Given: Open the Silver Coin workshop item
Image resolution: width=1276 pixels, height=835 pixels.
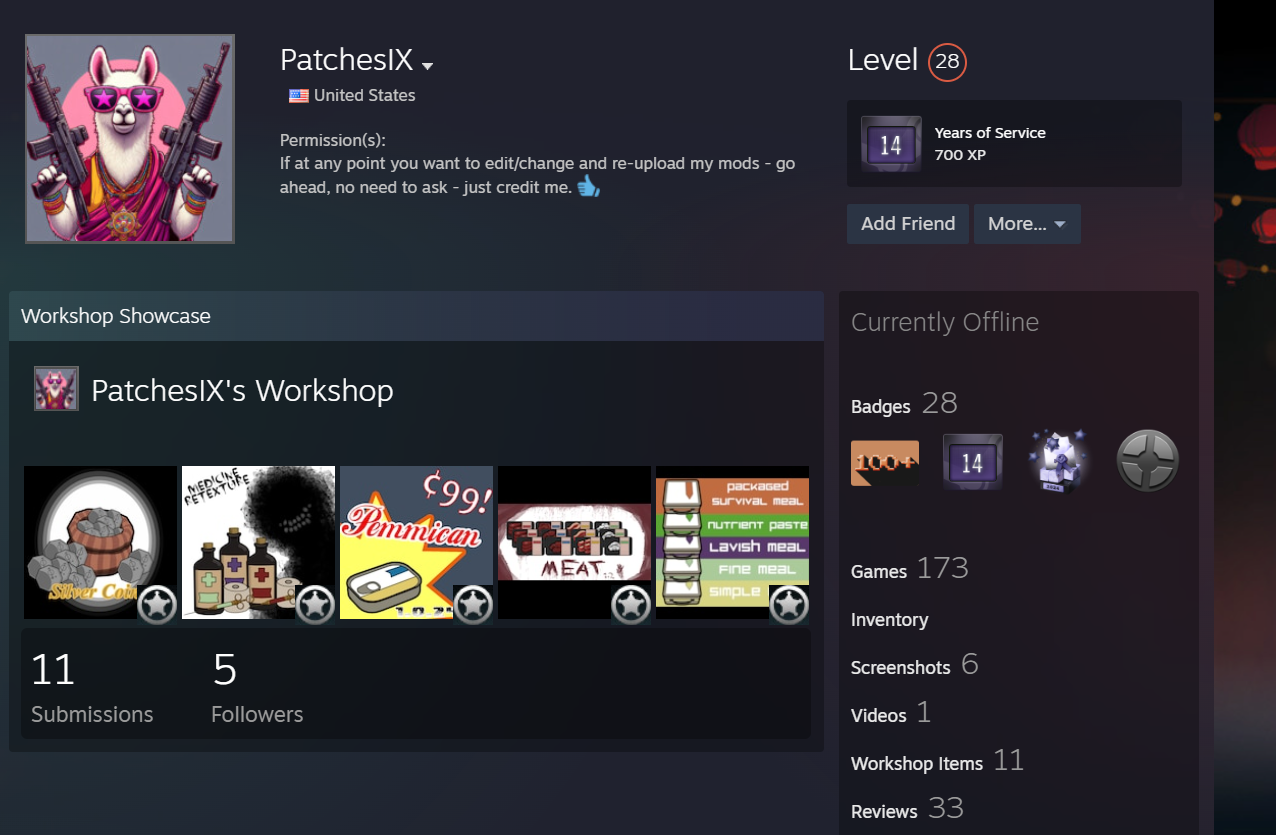Looking at the screenshot, I should (x=100, y=543).
